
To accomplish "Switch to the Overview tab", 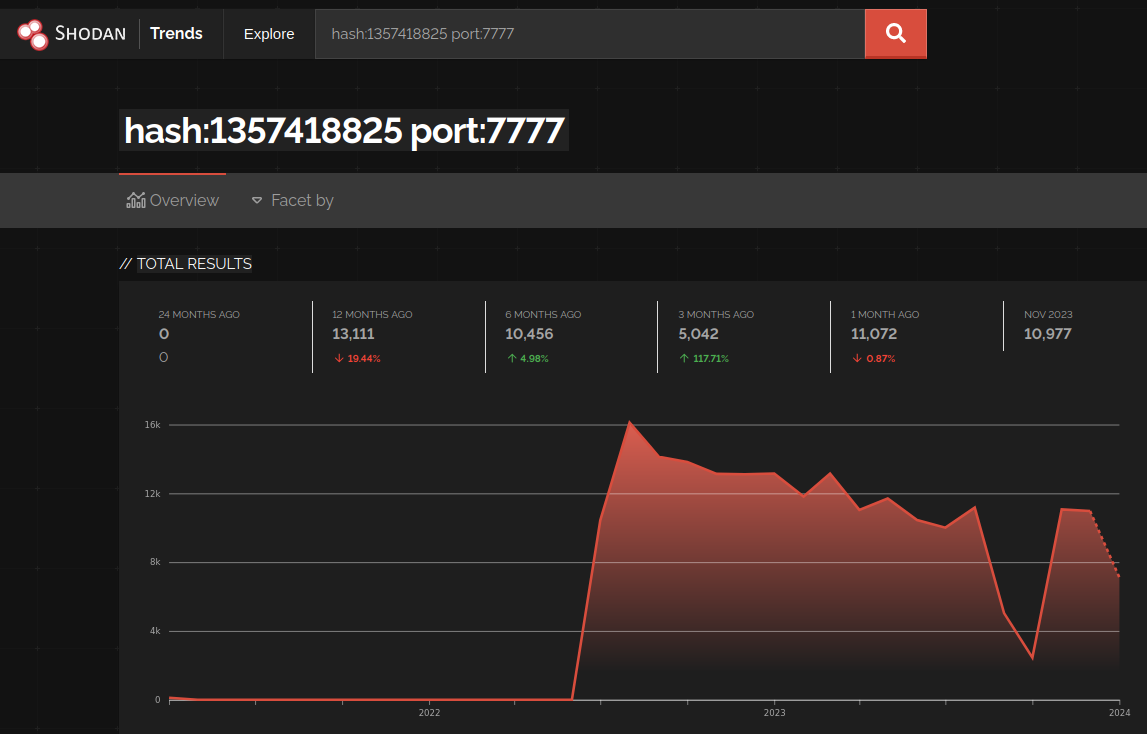I will click(x=183, y=200).
